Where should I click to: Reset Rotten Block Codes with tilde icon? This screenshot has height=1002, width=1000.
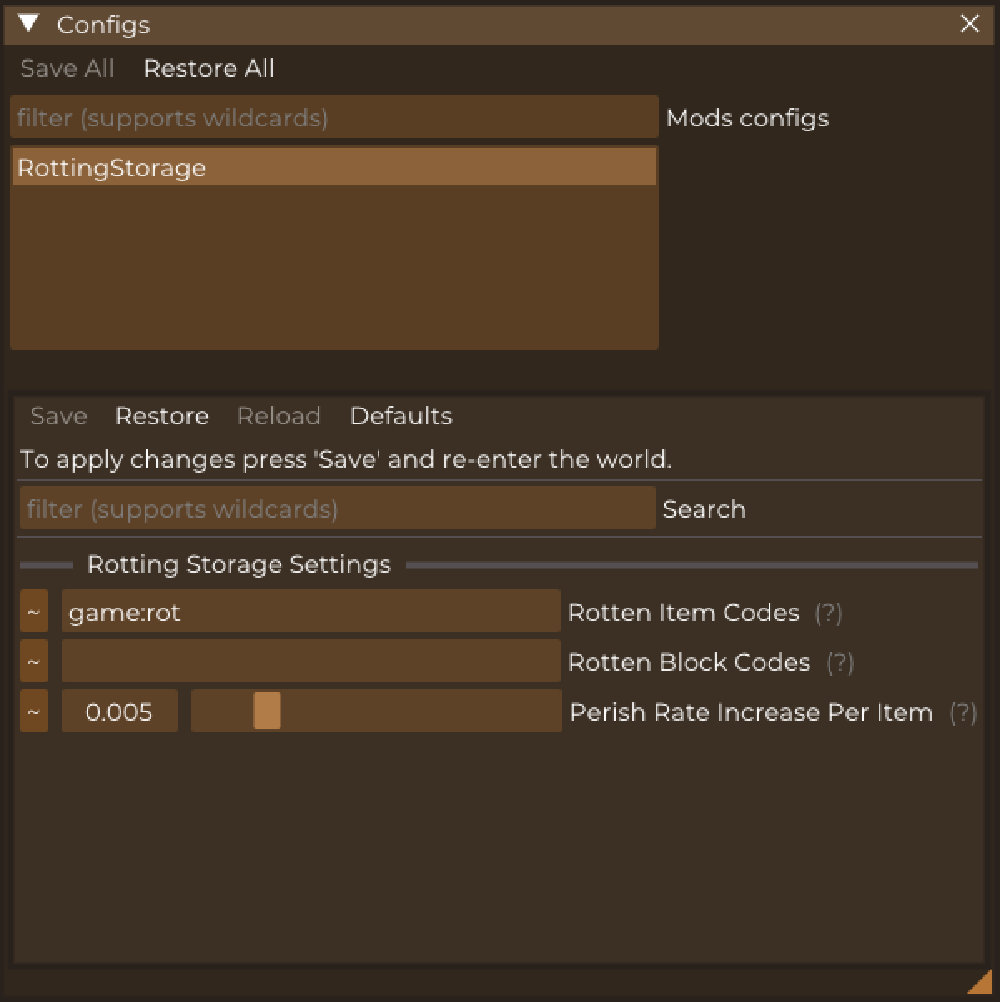(34, 662)
